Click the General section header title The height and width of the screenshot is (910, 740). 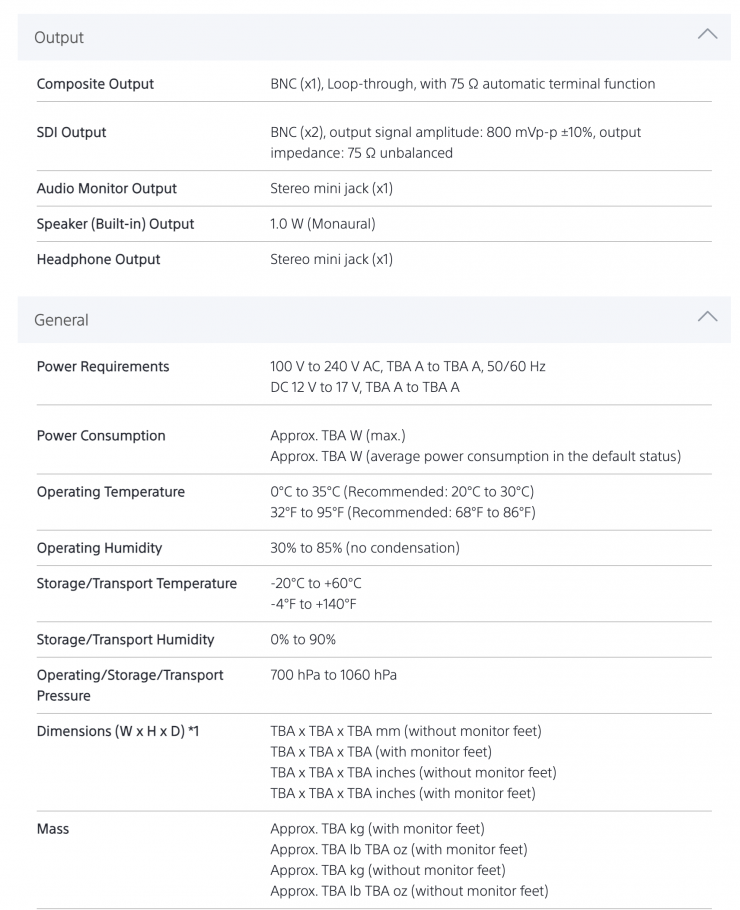pos(61,320)
